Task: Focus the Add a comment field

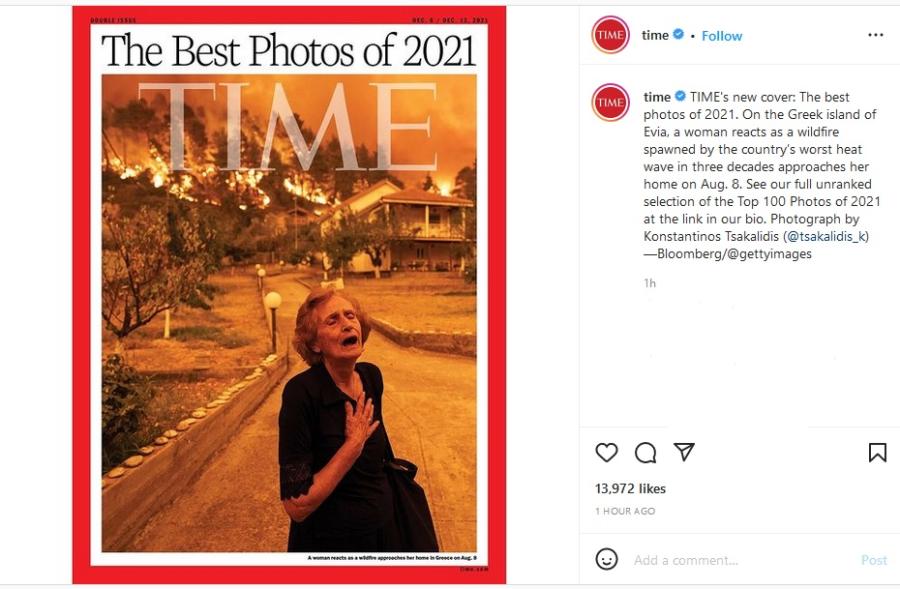Action: tap(740, 560)
